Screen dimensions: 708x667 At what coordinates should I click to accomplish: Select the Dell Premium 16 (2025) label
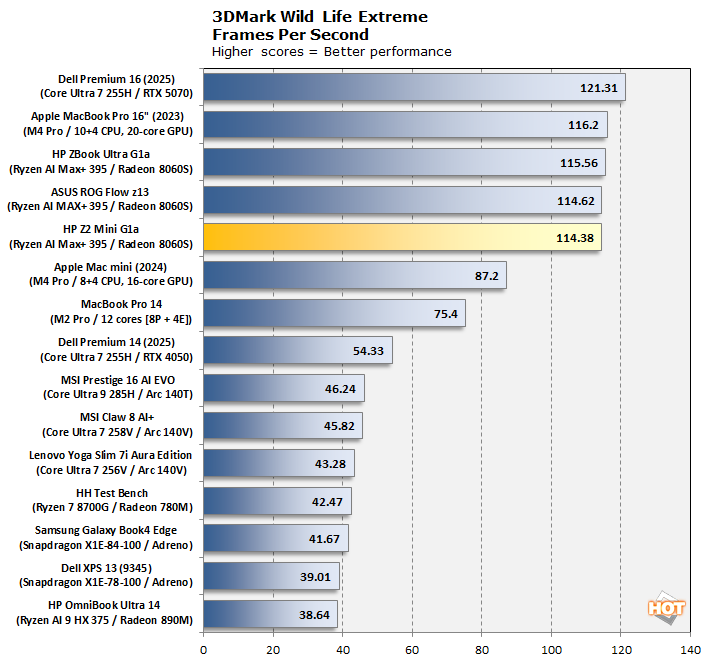point(116,79)
